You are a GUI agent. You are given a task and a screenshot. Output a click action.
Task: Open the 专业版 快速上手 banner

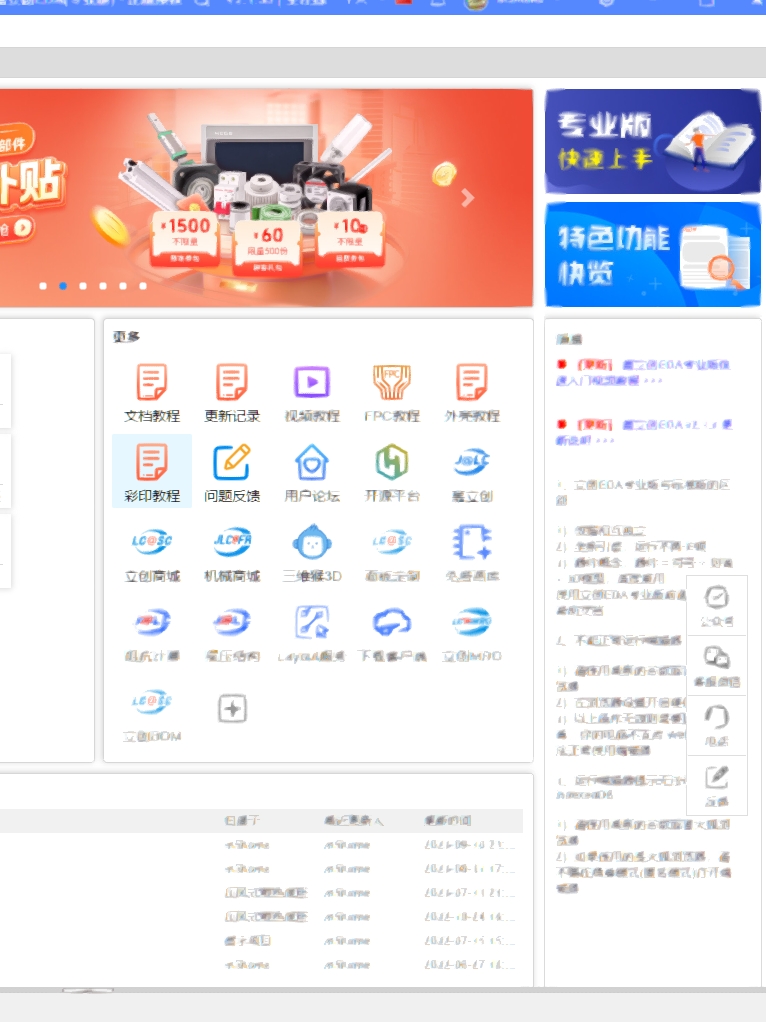tap(653, 141)
